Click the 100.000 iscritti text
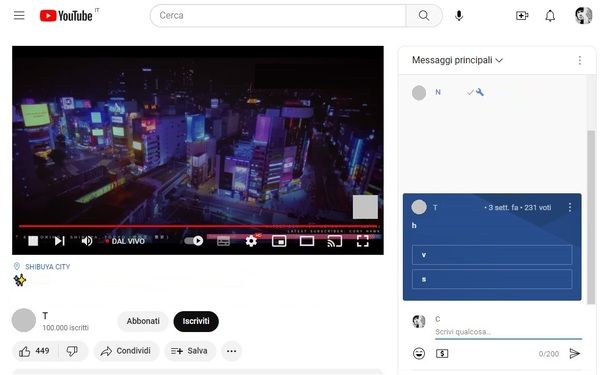The width and height of the screenshot is (610, 375). (65, 328)
